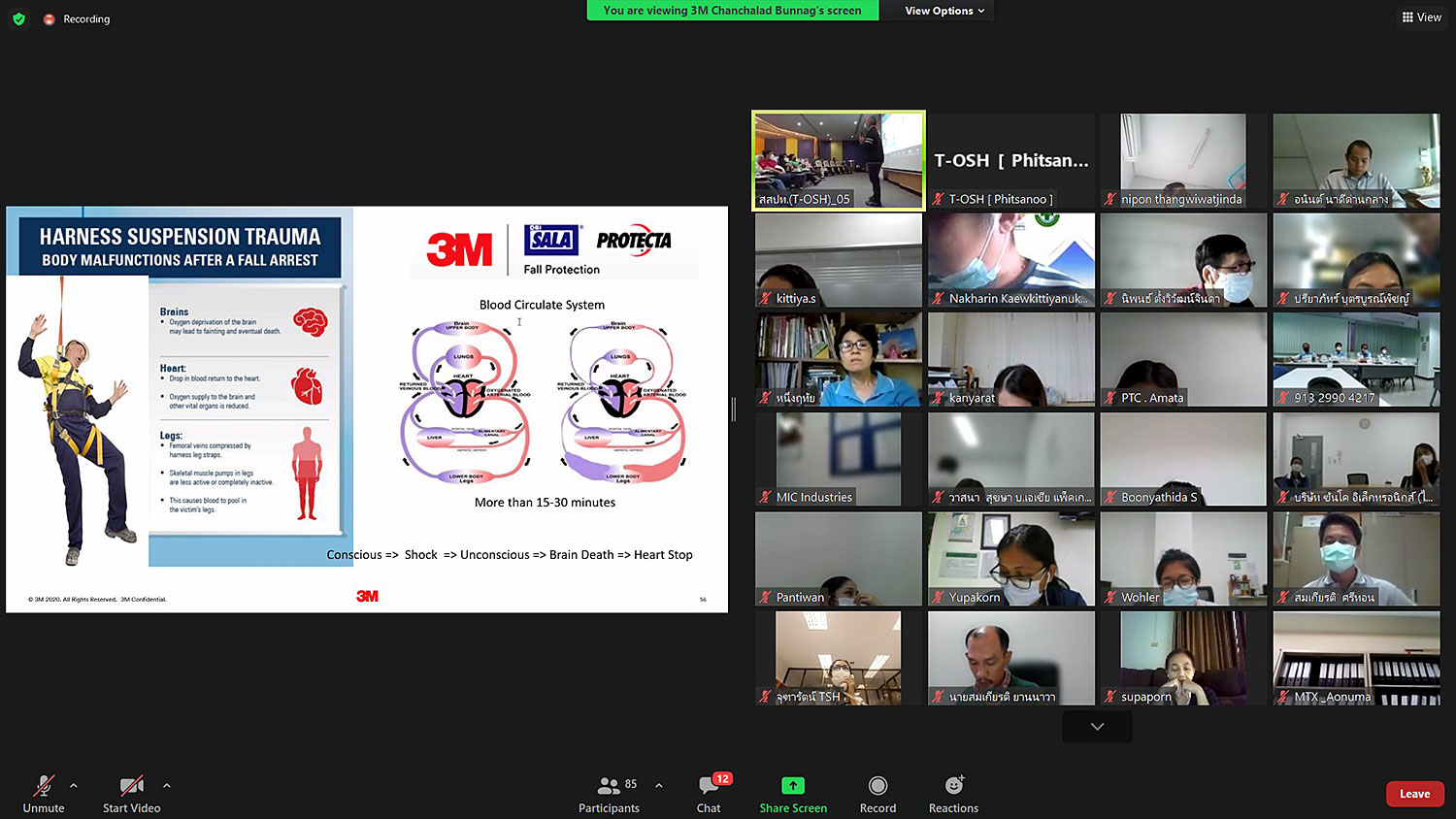Open video options arrow beside Start Video

167,785
